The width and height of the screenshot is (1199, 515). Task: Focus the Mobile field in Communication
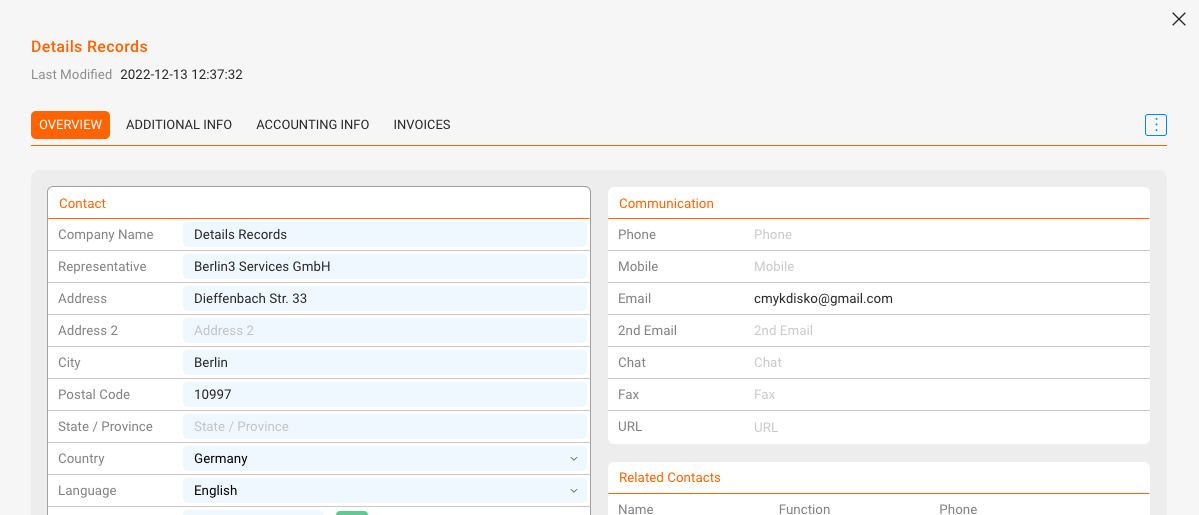(x=947, y=266)
